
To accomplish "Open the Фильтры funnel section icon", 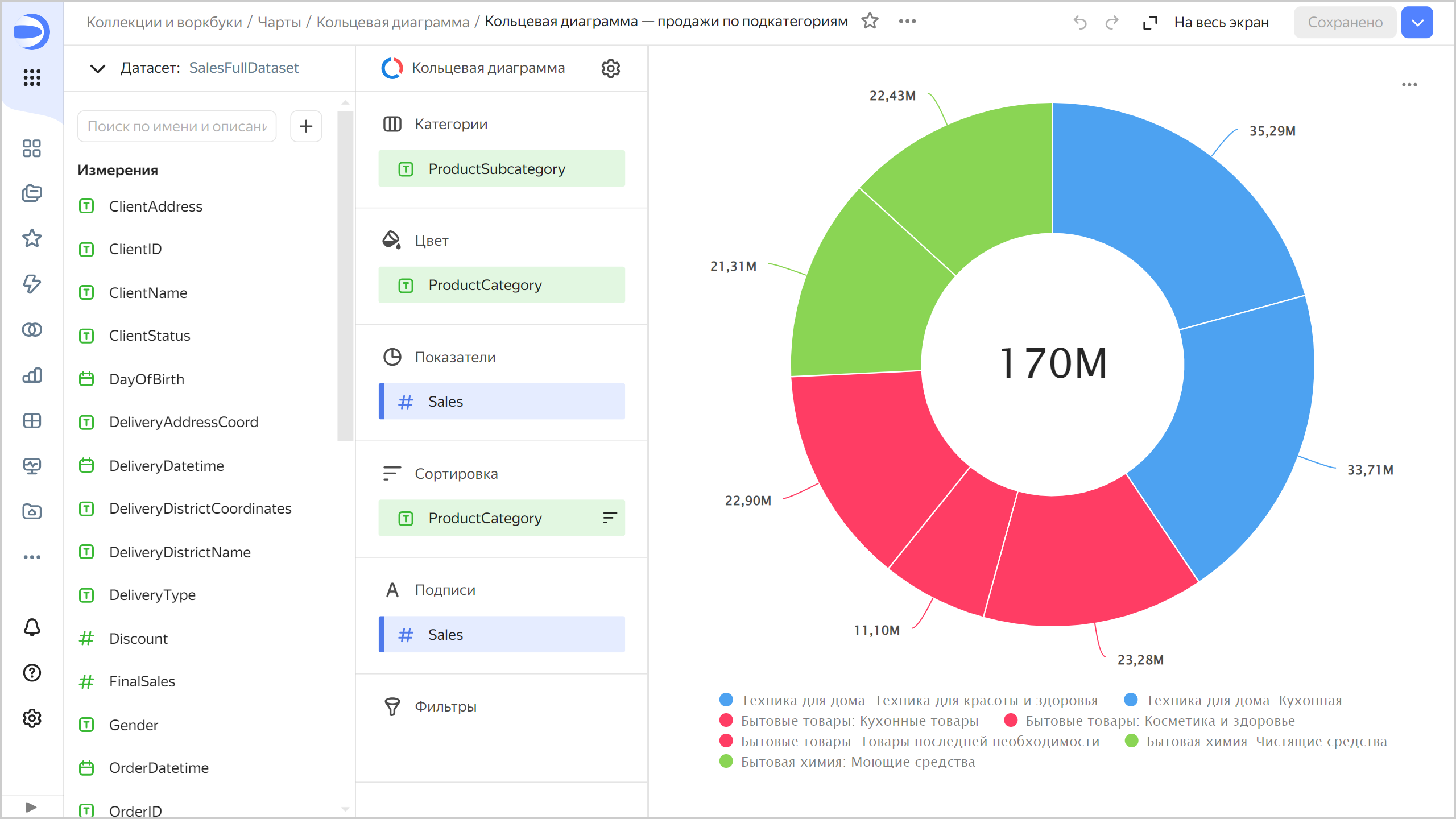I will (x=392, y=706).
